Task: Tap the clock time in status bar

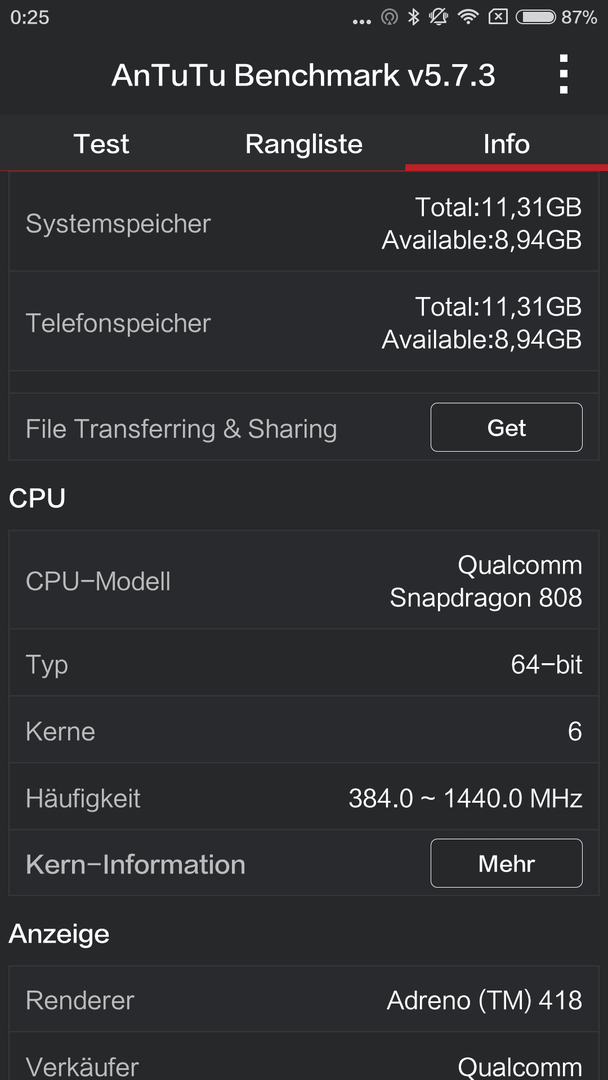Action: tap(30, 17)
